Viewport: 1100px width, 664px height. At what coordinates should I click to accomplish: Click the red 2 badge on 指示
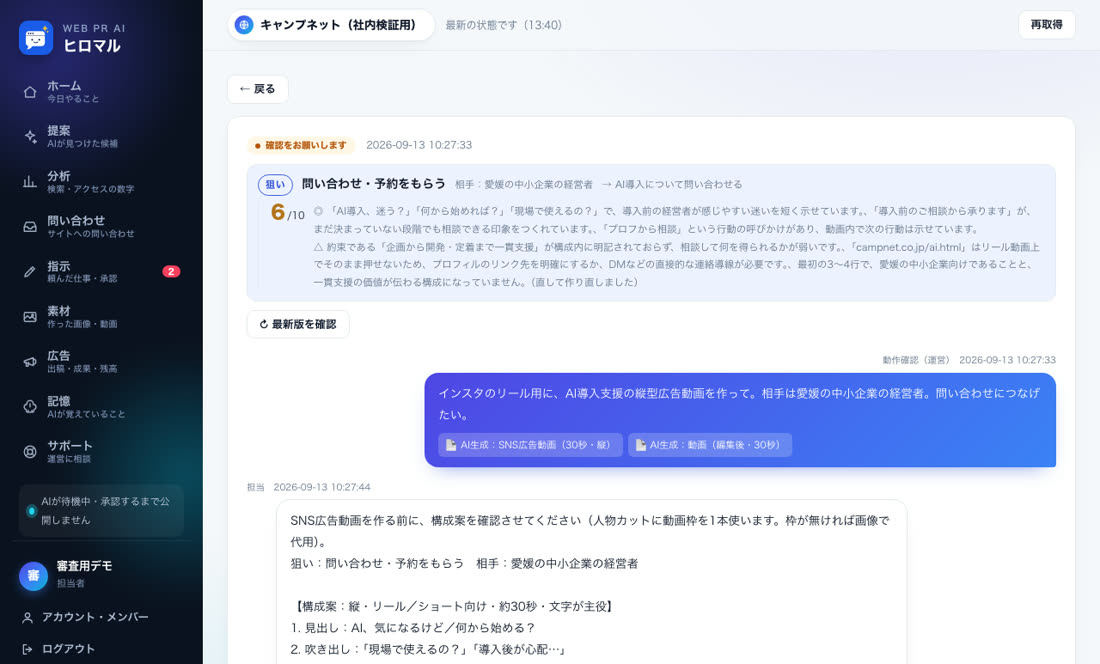(x=171, y=271)
